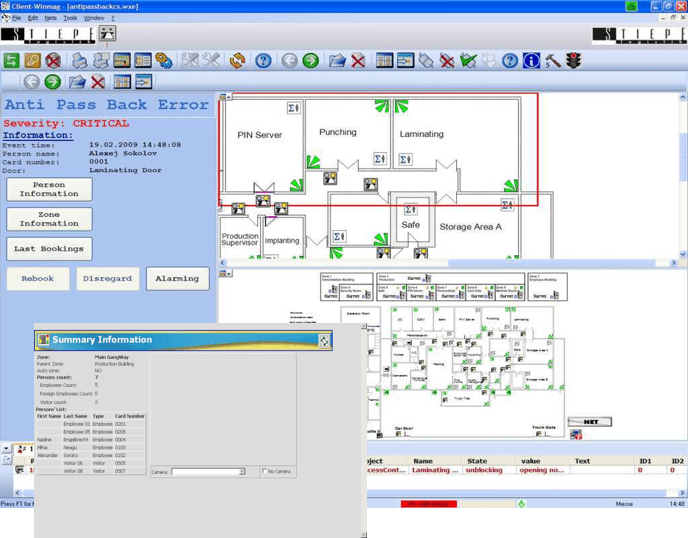Click the alarm icon in event row
Viewport: 688px width, 538px height.
click(19, 470)
